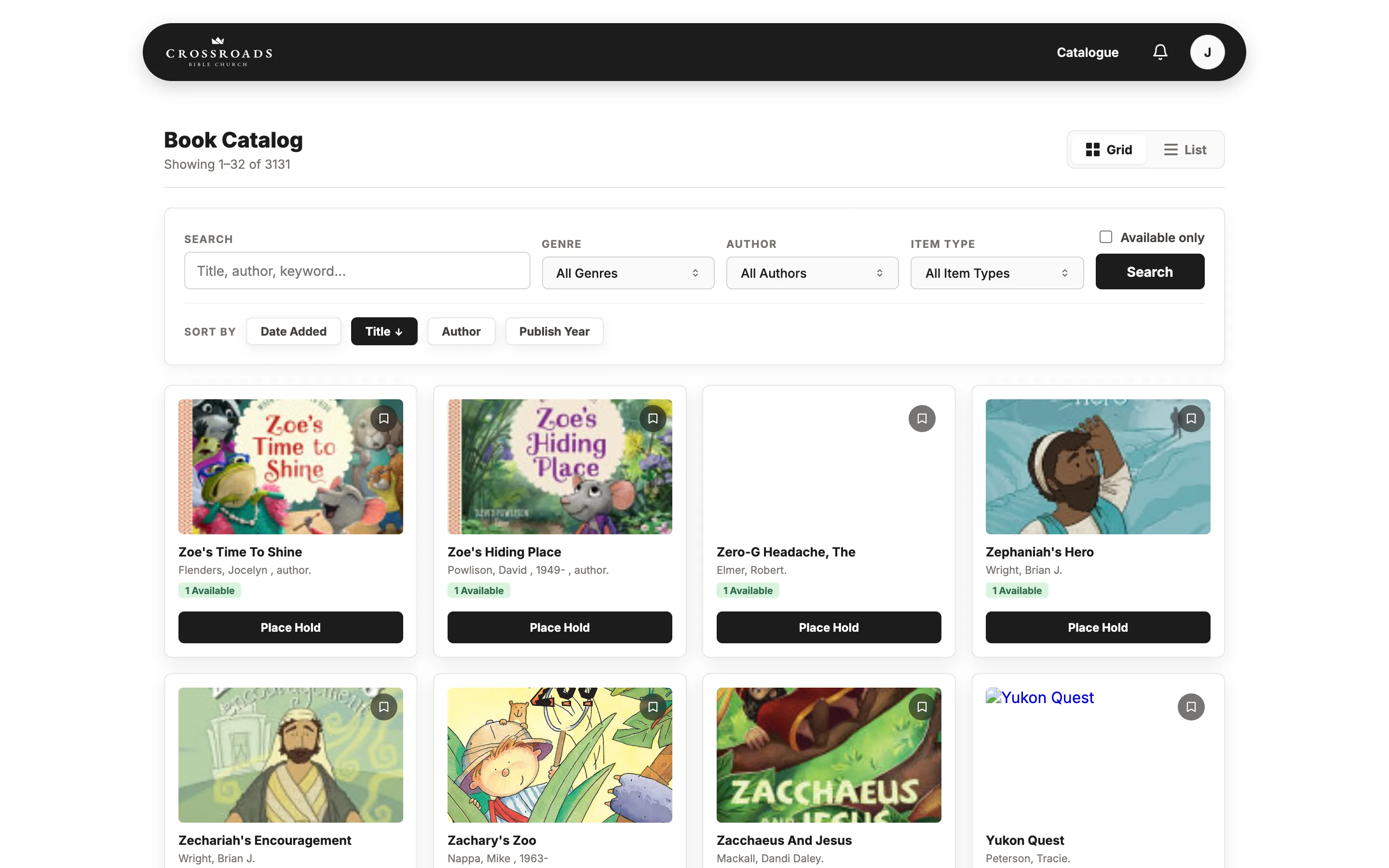Viewport: 1389px width, 868px height.
Task: Open the Zero-G Headache, The title
Action: pos(786,552)
